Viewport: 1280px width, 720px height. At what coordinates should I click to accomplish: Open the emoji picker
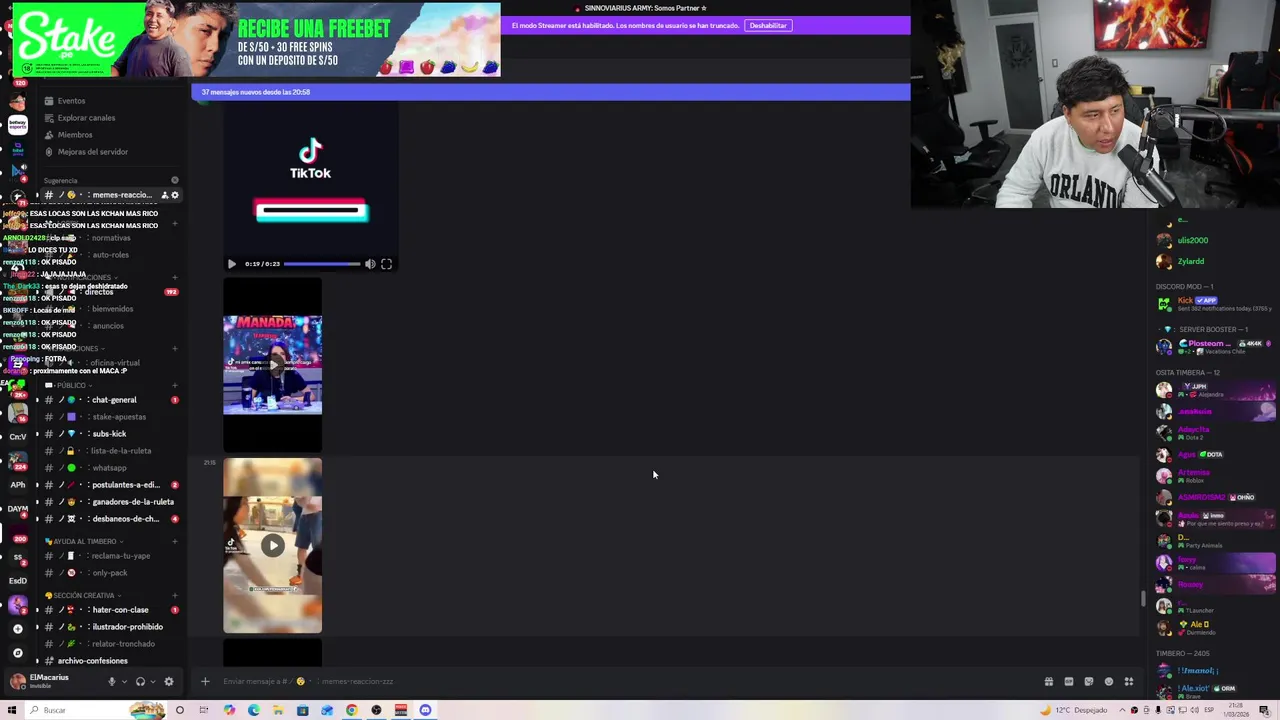(1108, 682)
